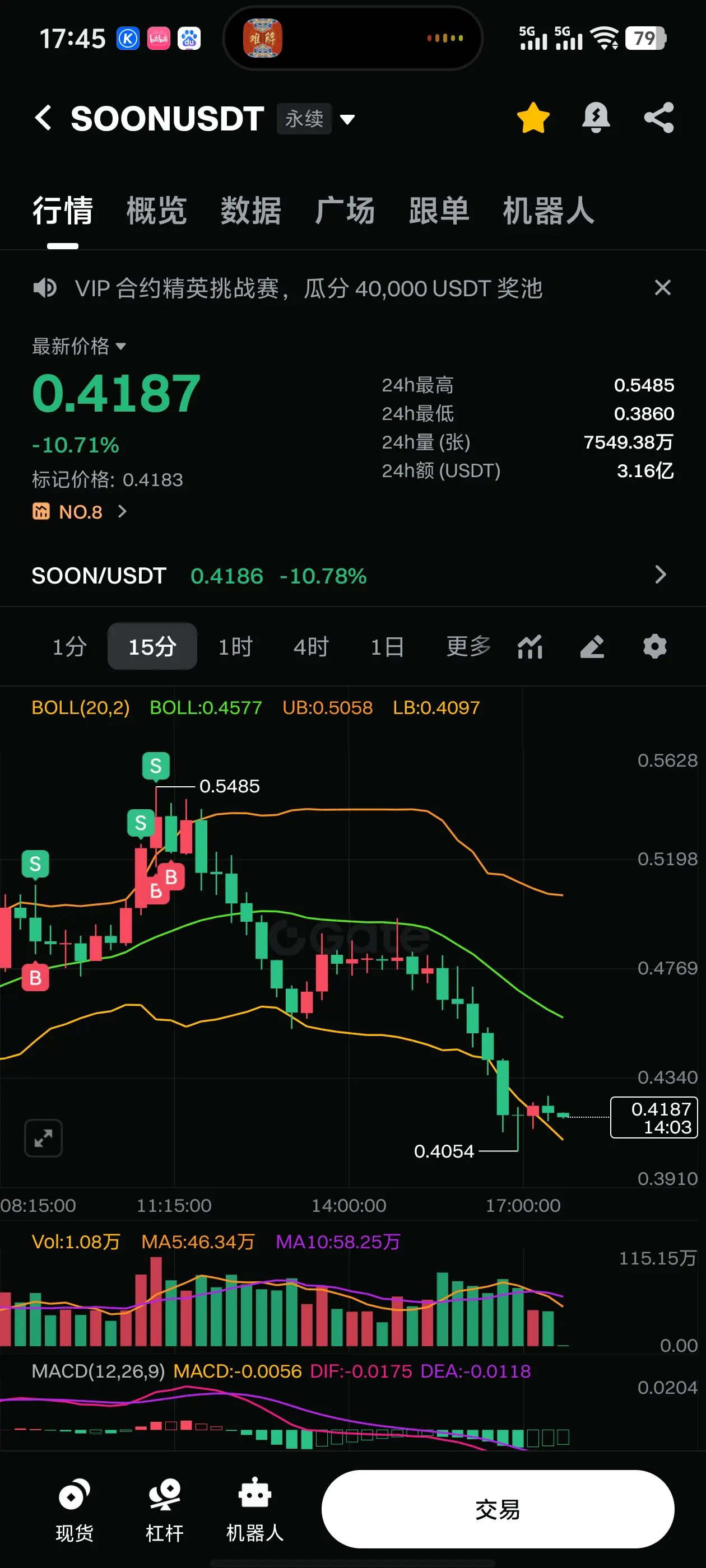
Task: Tap the leftmost S sell marker
Action: point(35,864)
